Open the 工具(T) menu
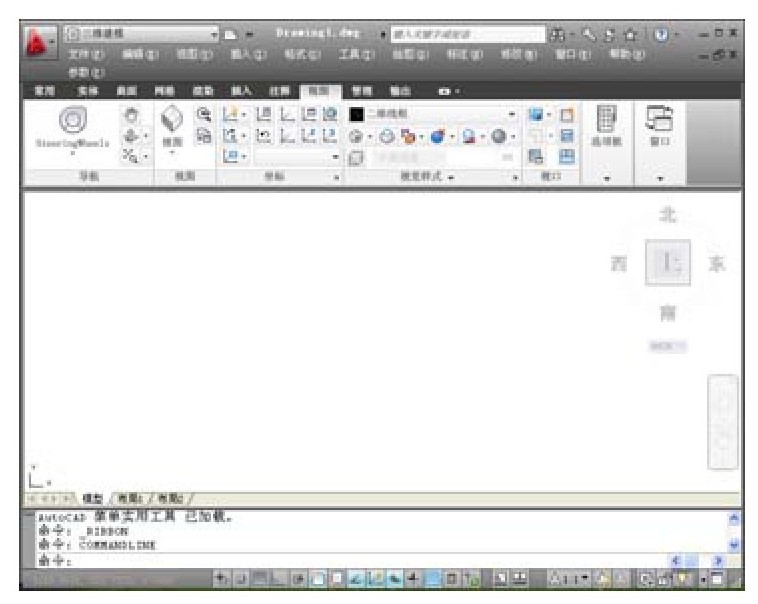The image size is (758, 604). click(356, 54)
